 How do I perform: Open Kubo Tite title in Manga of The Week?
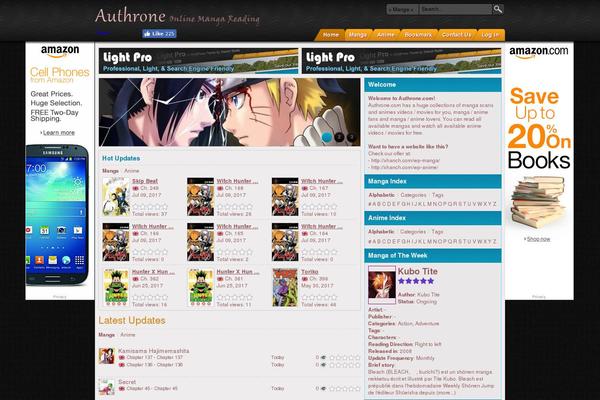pos(417,271)
